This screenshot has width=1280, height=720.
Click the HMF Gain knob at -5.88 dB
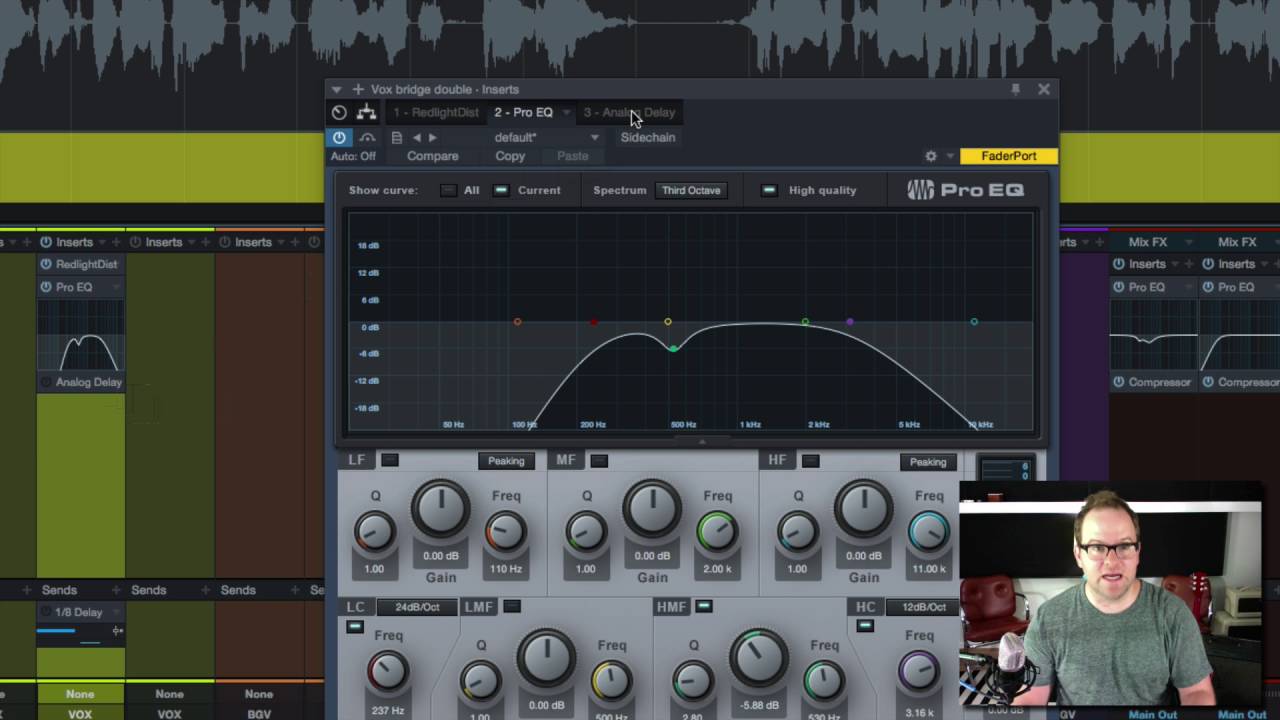tap(759, 659)
